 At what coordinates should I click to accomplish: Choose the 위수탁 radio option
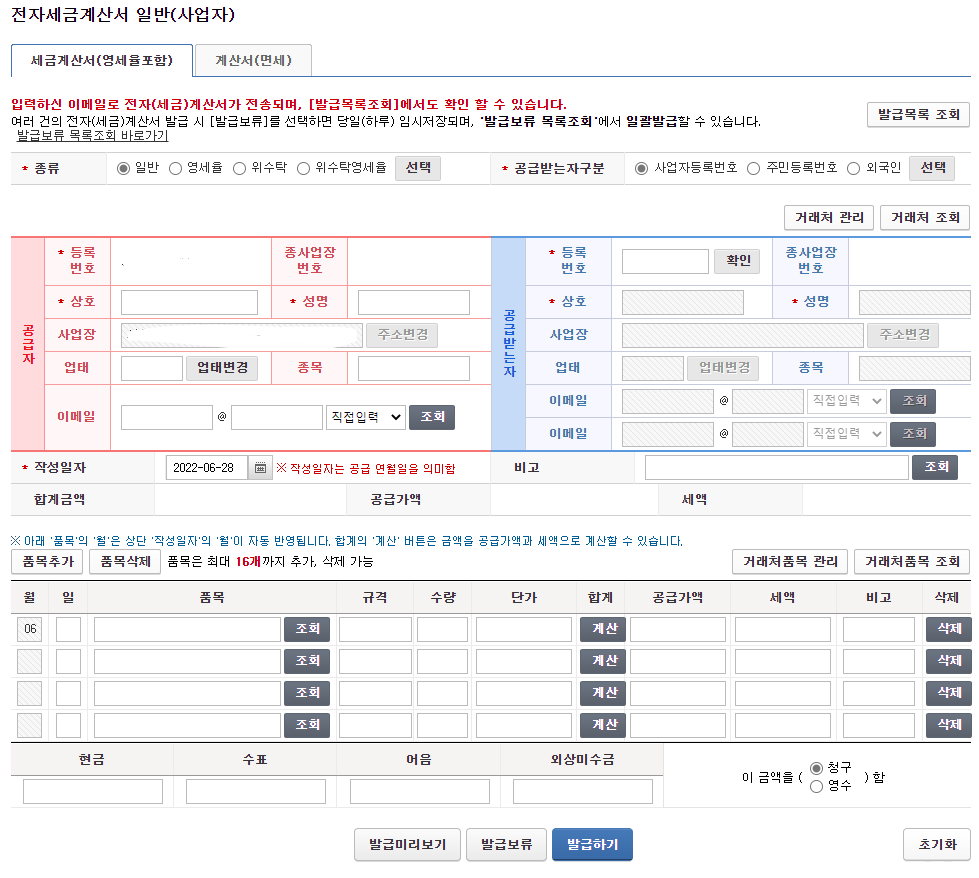(239, 168)
